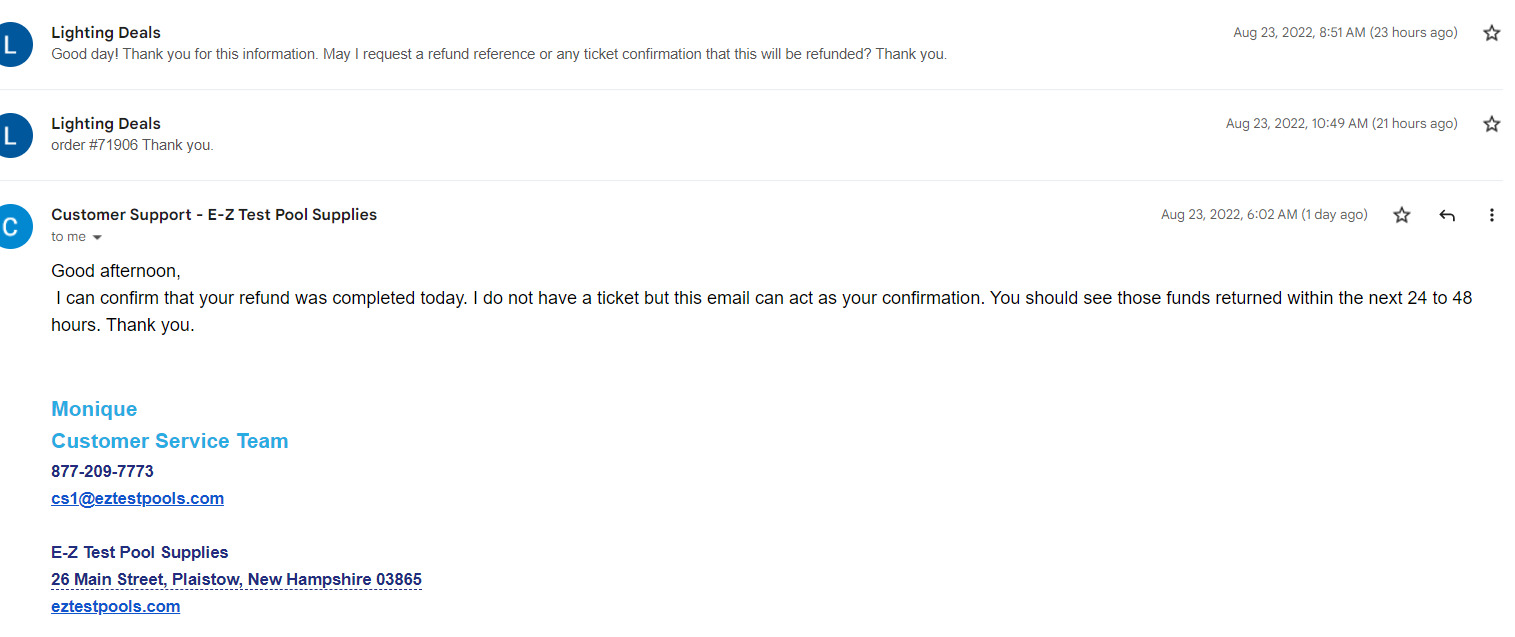1515x637 pixels.
Task: Star the 8:51 AM Lighting Deals message
Action: point(1491,33)
